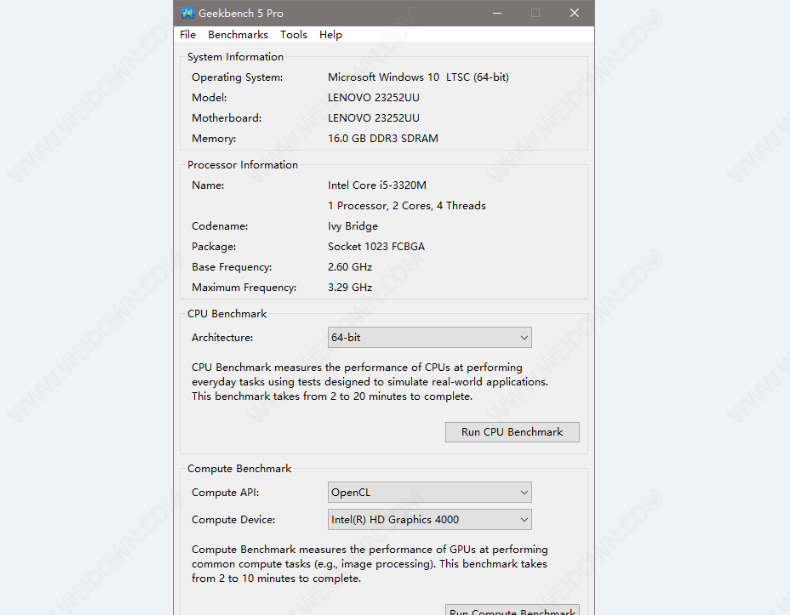Viewport: 790px width, 615px height.
Task: Select the Intel Core i5-3320M processor name
Action: coord(377,185)
